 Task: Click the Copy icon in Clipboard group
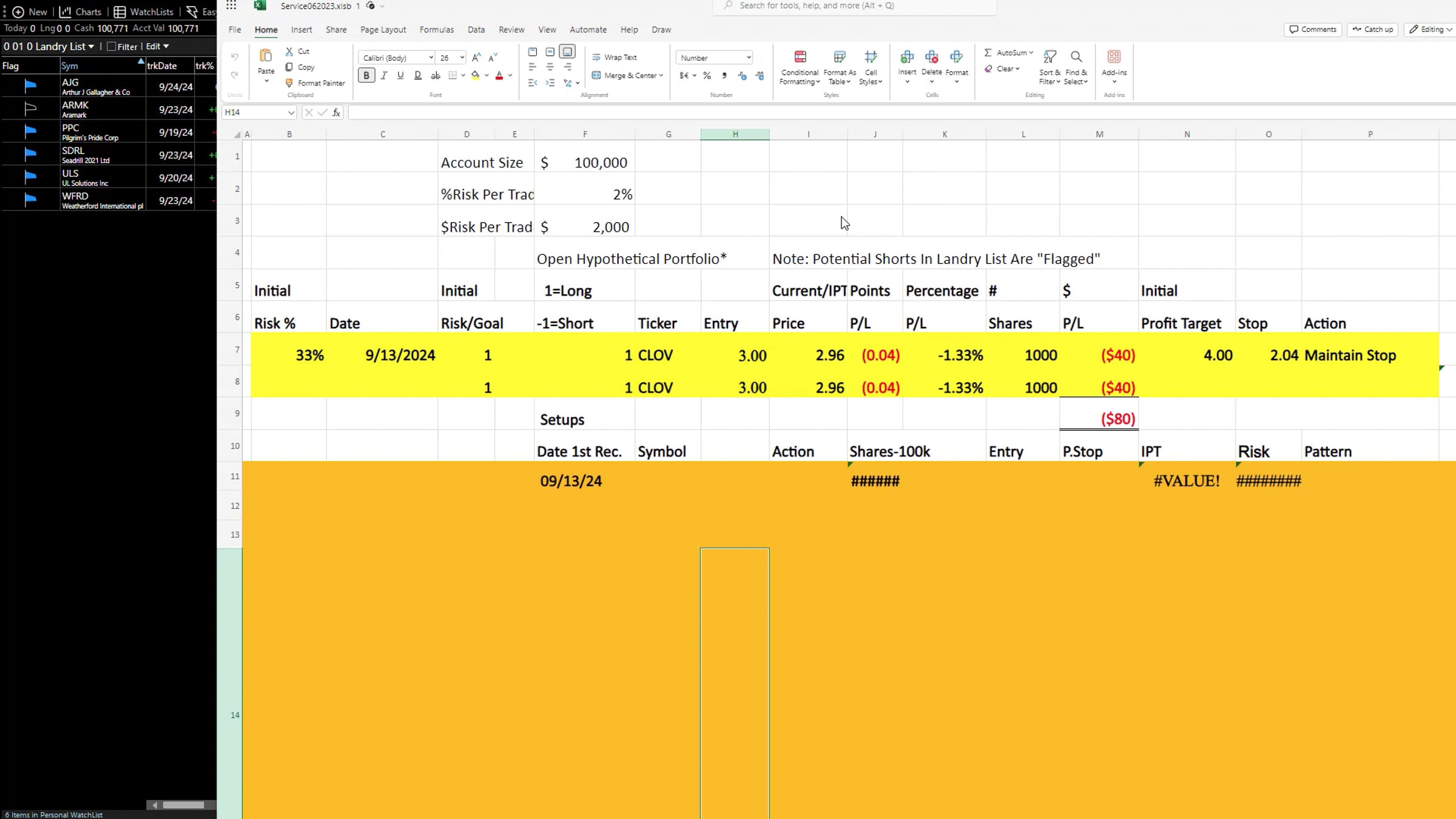click(289, 67)
